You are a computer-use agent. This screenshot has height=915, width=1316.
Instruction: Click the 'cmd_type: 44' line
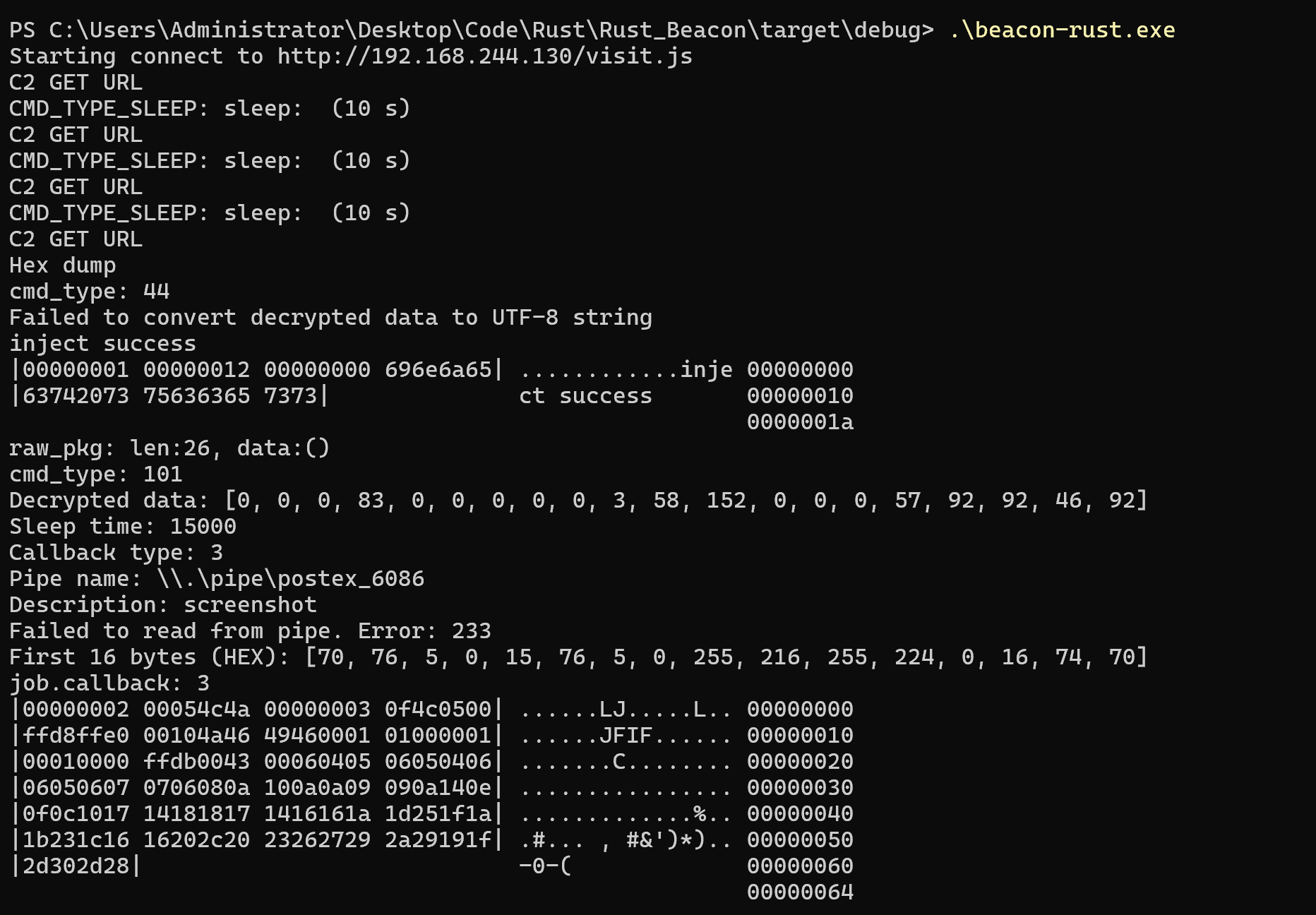[90, 291]
